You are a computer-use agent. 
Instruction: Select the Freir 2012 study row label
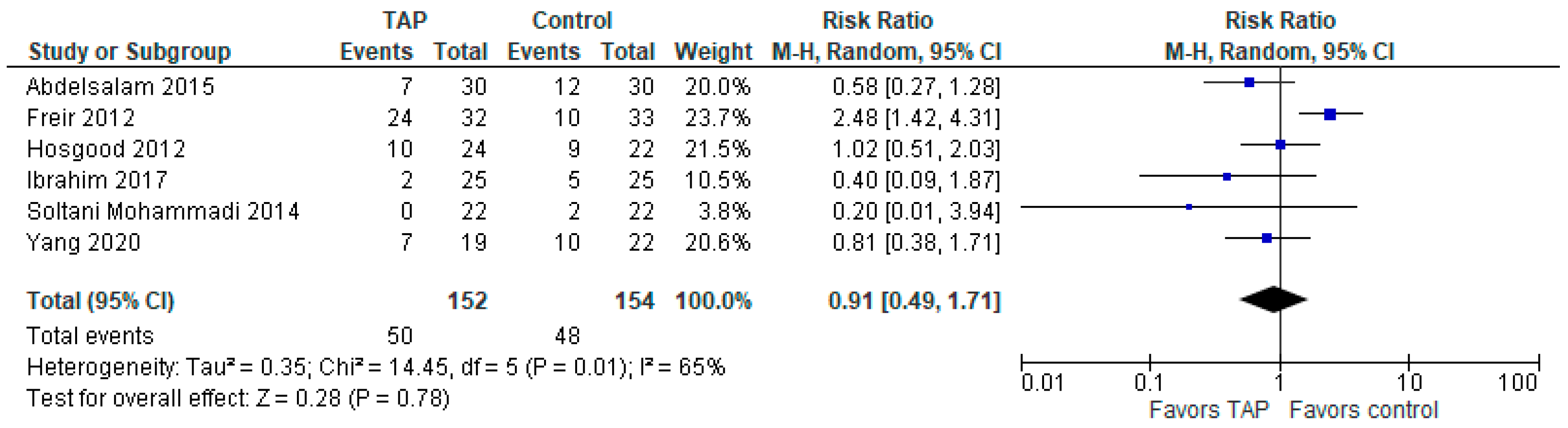click(80, 118)
